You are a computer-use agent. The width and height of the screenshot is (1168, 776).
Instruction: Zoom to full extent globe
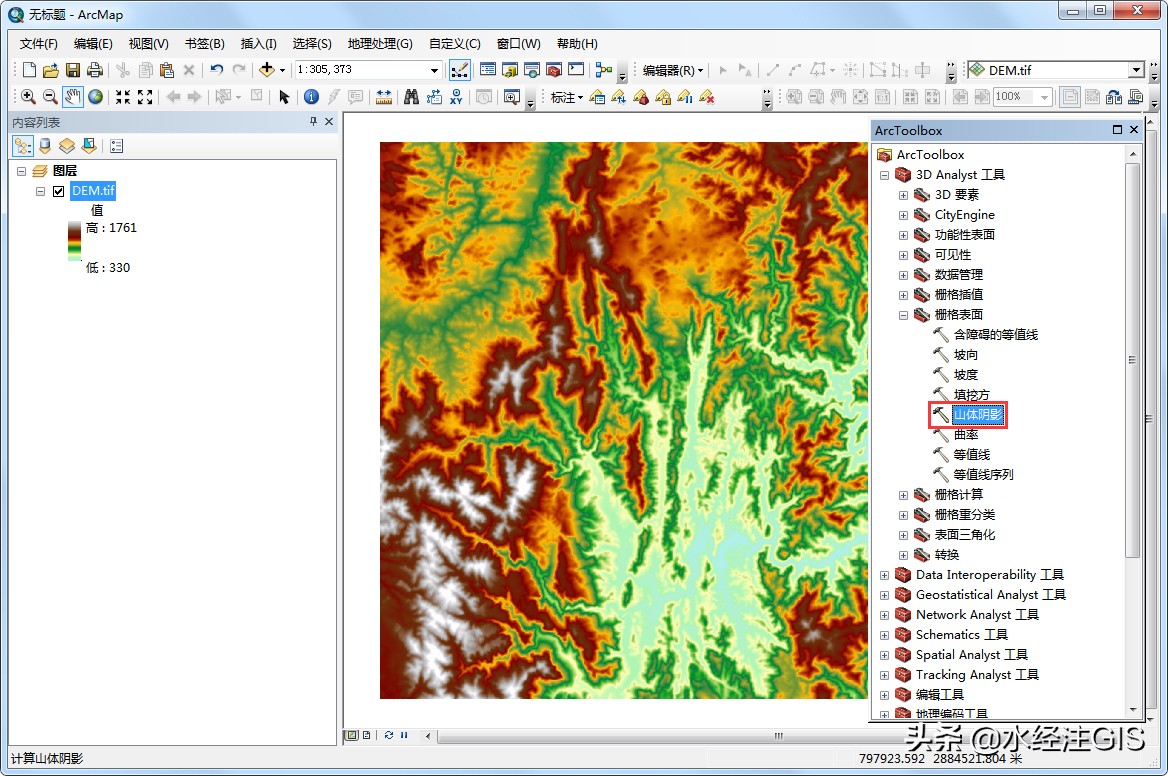95,97
